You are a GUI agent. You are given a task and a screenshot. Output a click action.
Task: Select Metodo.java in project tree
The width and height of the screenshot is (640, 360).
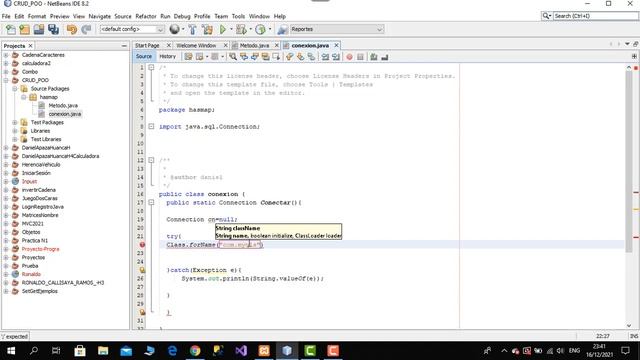click(x=63, y=105)
